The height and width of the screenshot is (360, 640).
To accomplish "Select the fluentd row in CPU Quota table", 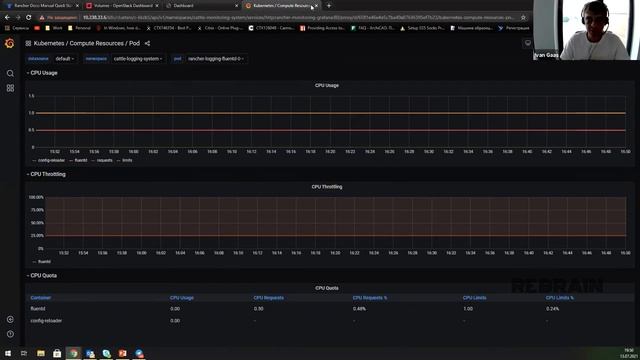I will 330,309.
